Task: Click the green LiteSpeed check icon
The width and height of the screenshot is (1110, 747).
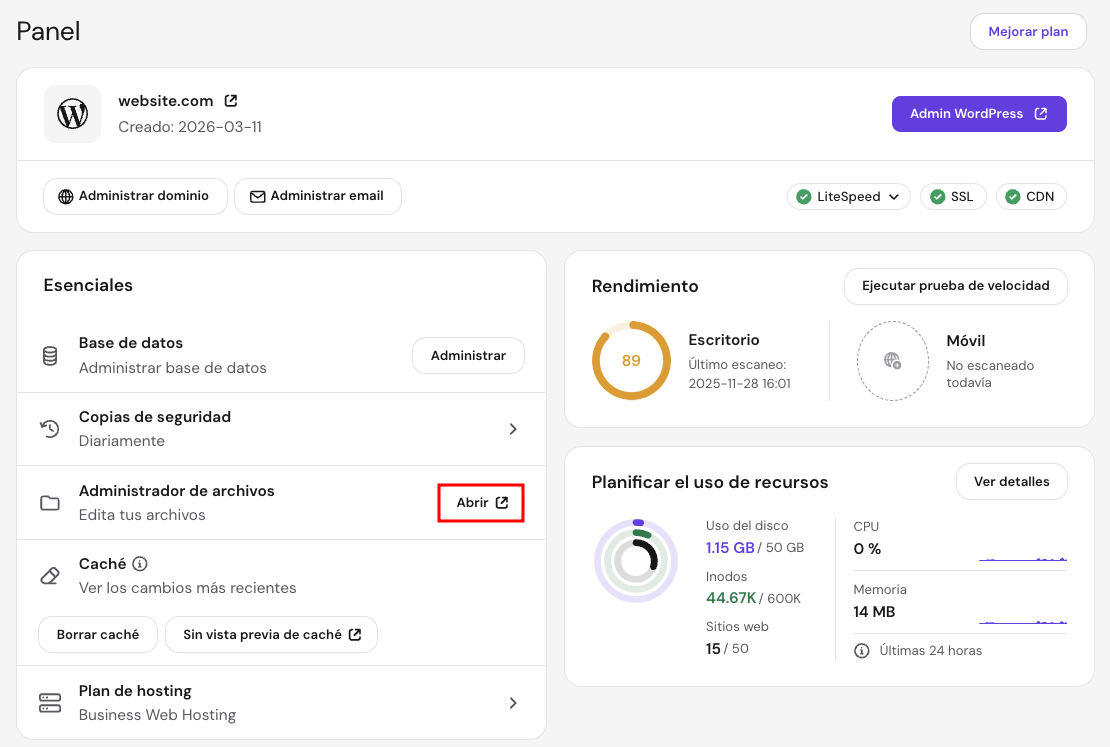Action: tap(803, 196)
